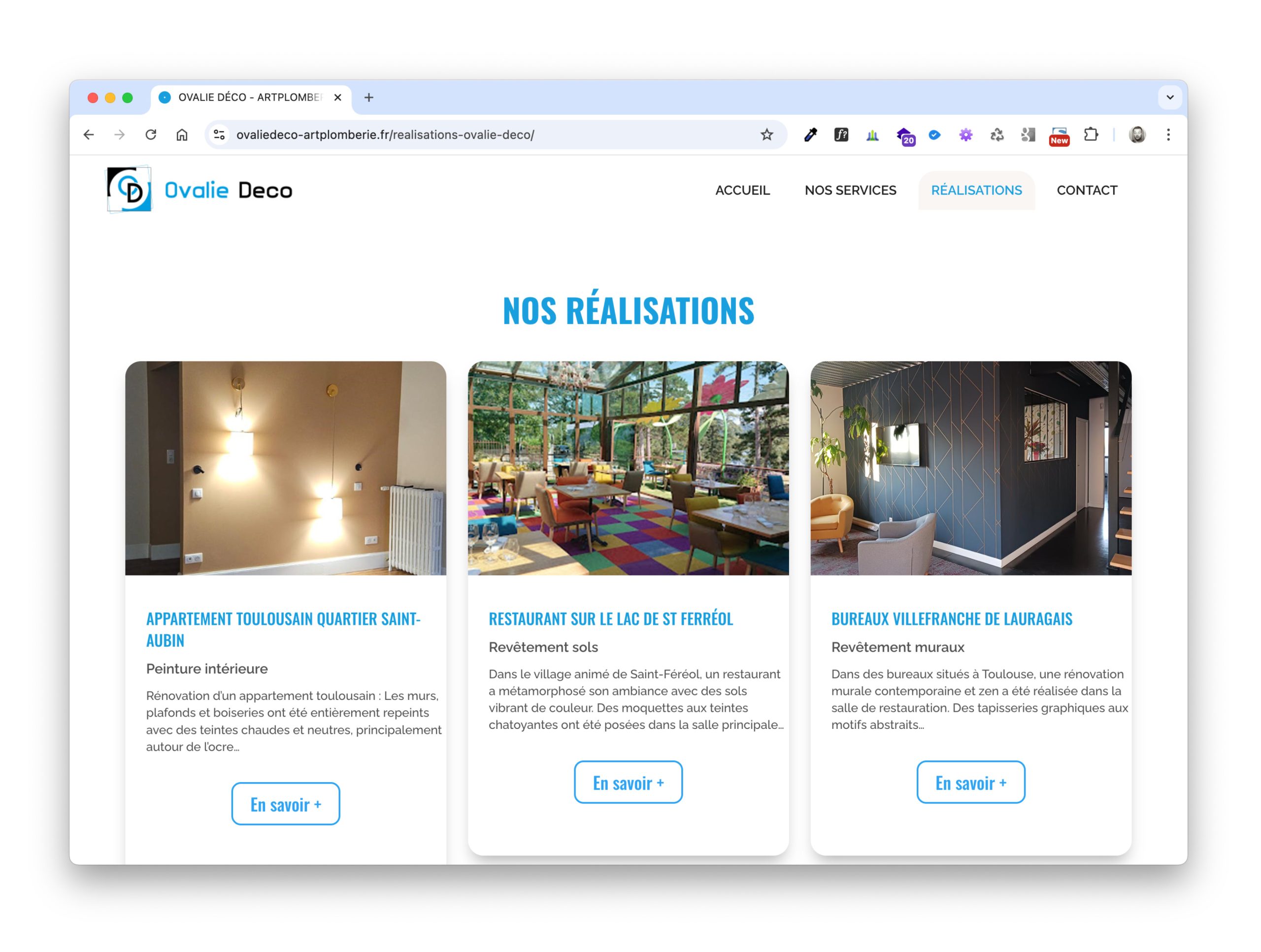This screenshot has height=952, width=1261.
Task: Click the browser forward arrow
Action: (119, 135)
